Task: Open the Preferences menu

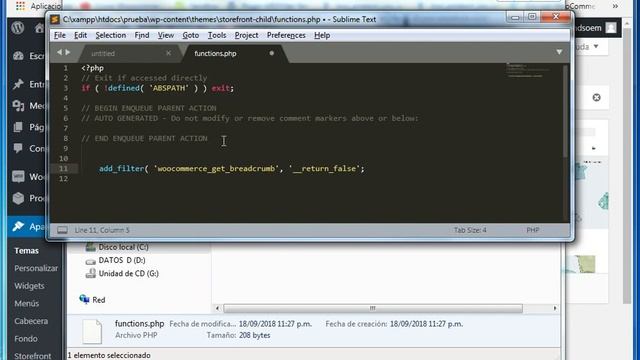Action: click(286, 36)
